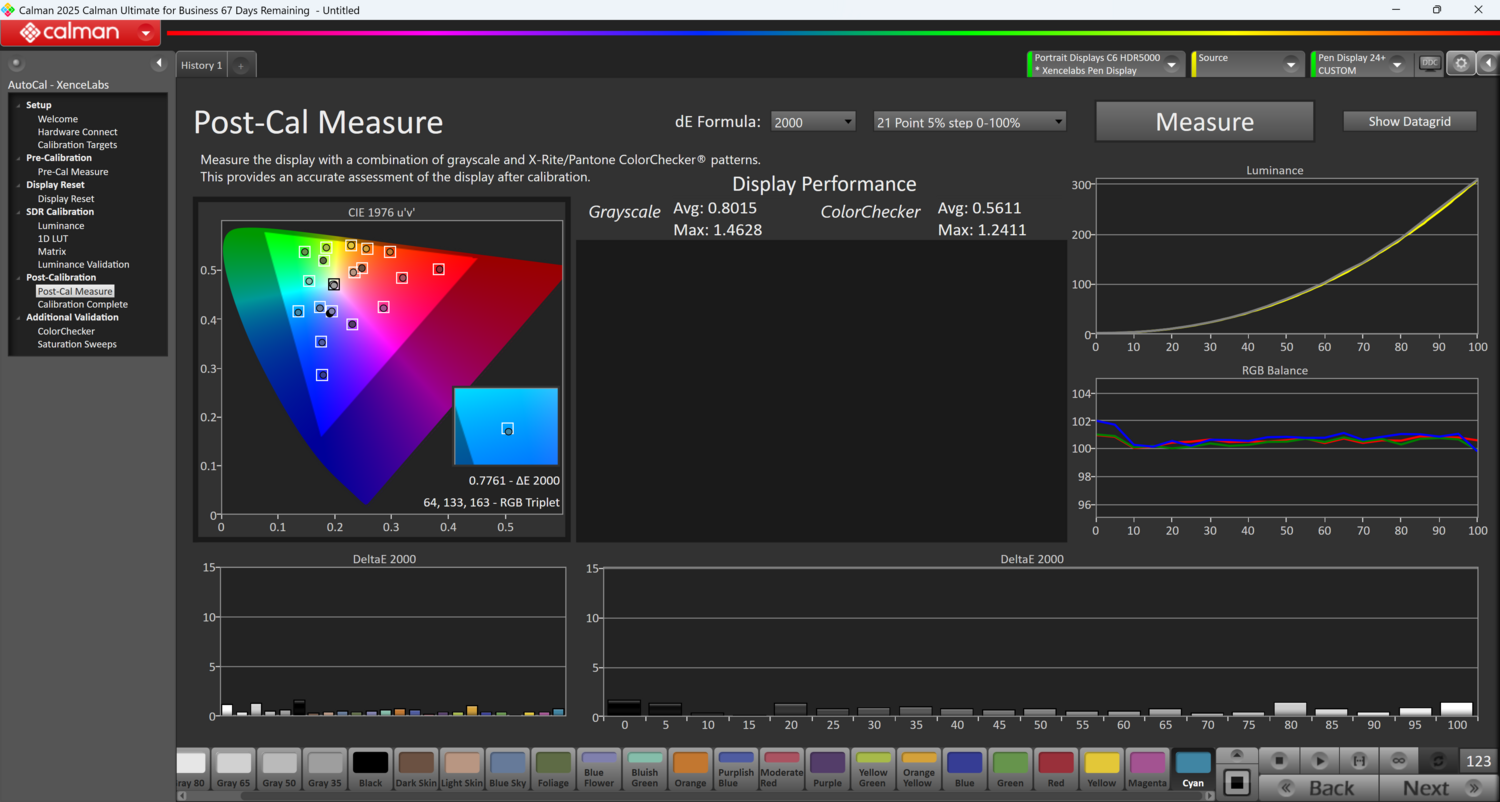Image resolution: width=1500 pixels, height=802 pixels.
Task: Open the 21 Point grayscale step dropdown
Action: tap(969, 122)
